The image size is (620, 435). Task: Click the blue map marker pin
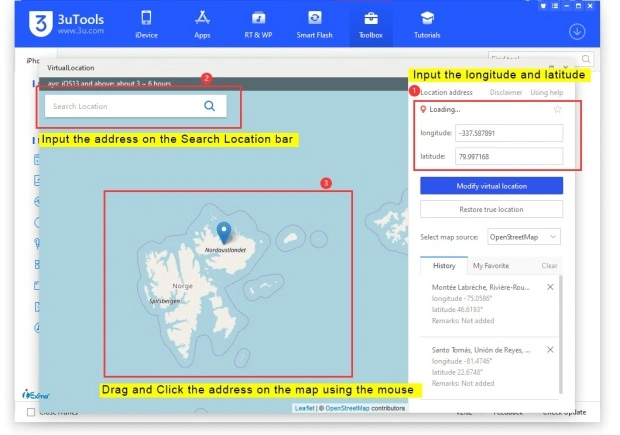224,233
